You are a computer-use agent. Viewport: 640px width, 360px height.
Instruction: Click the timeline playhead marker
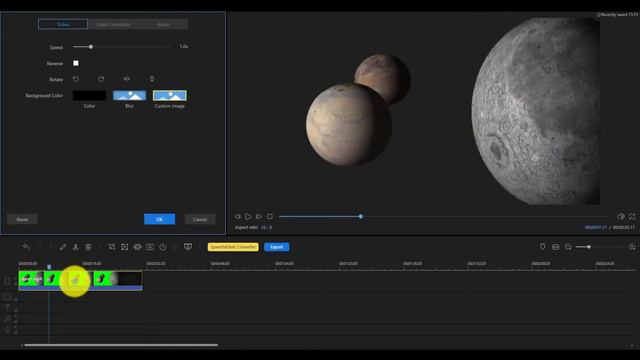49,267
